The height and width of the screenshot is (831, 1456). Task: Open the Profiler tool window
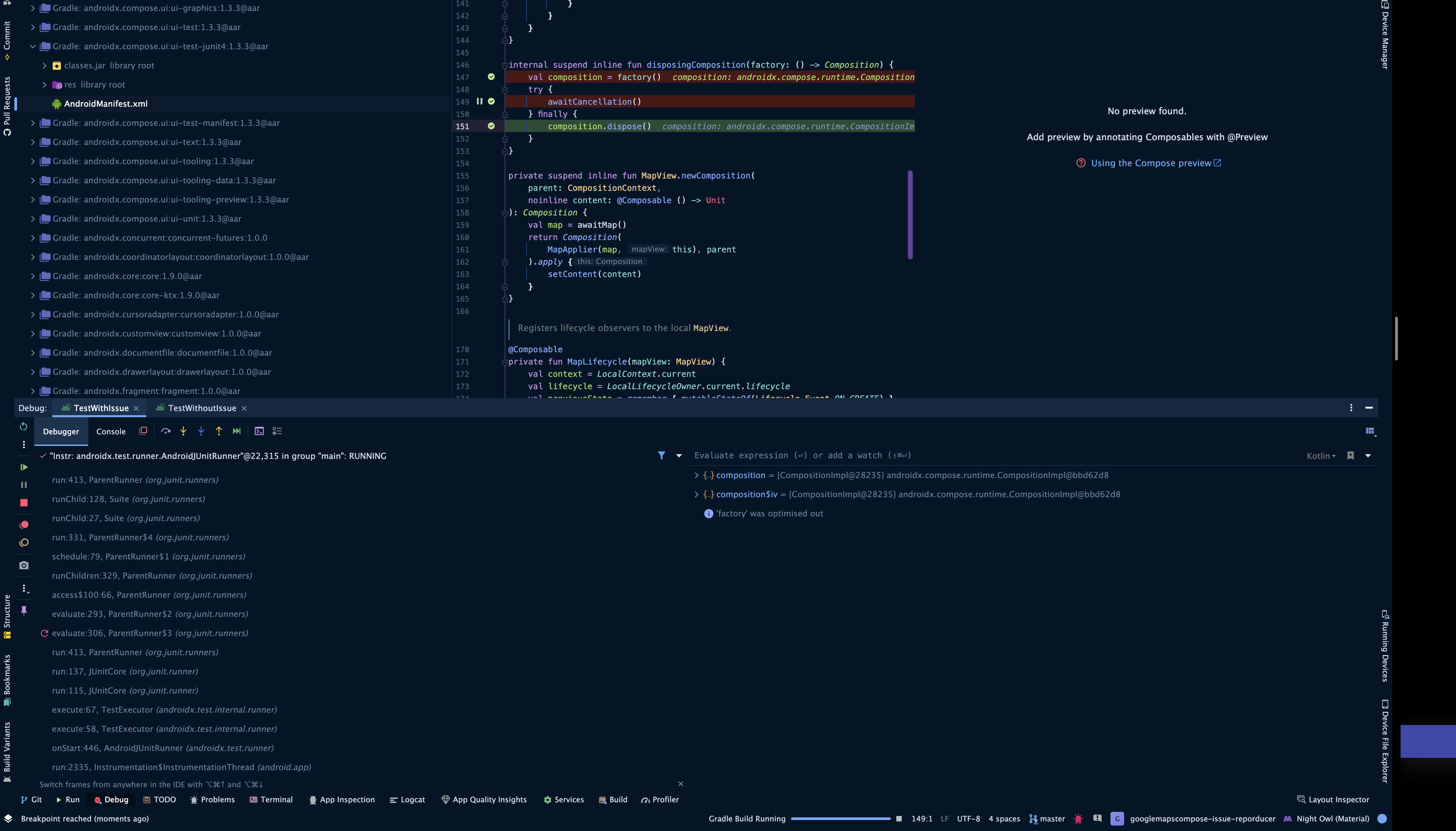[x=660, y=800]
